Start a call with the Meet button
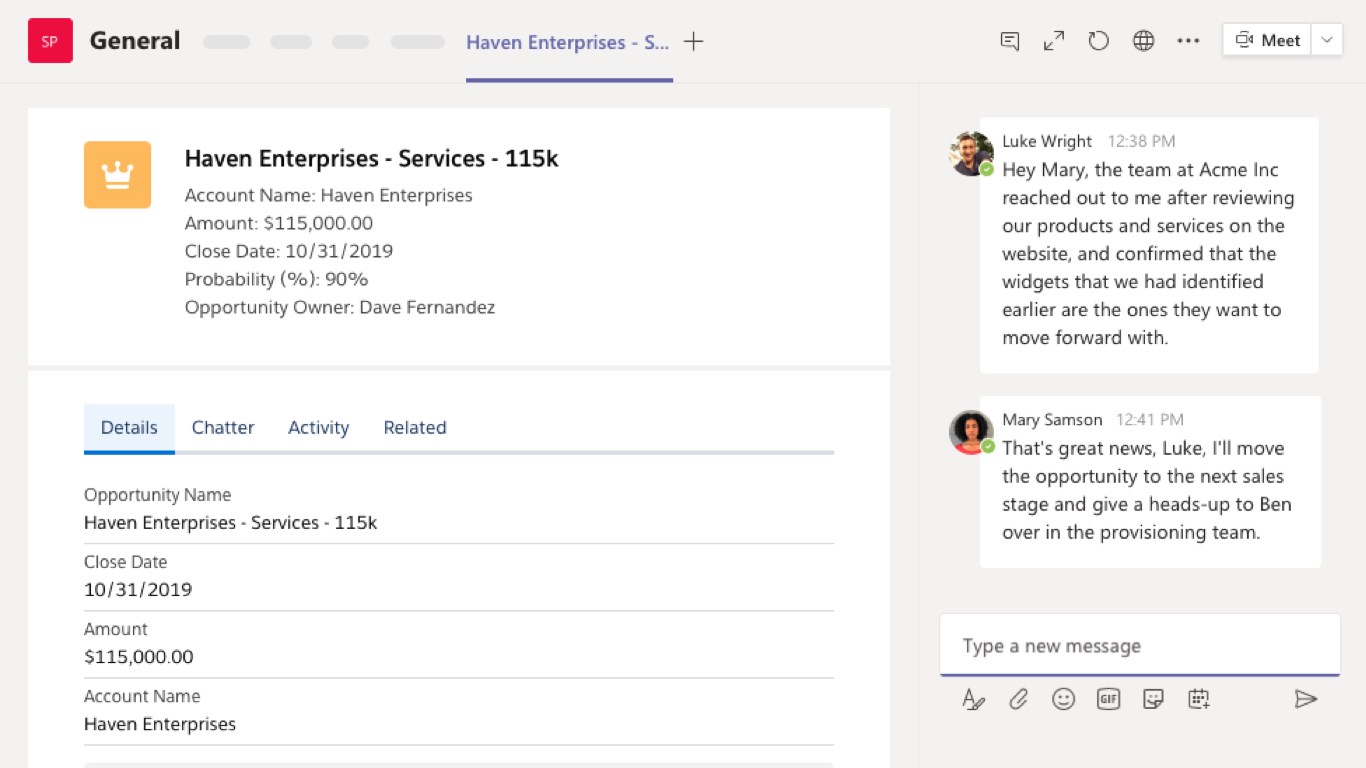The height and width of the screenshot is (768, 1366). [1267, 39]
